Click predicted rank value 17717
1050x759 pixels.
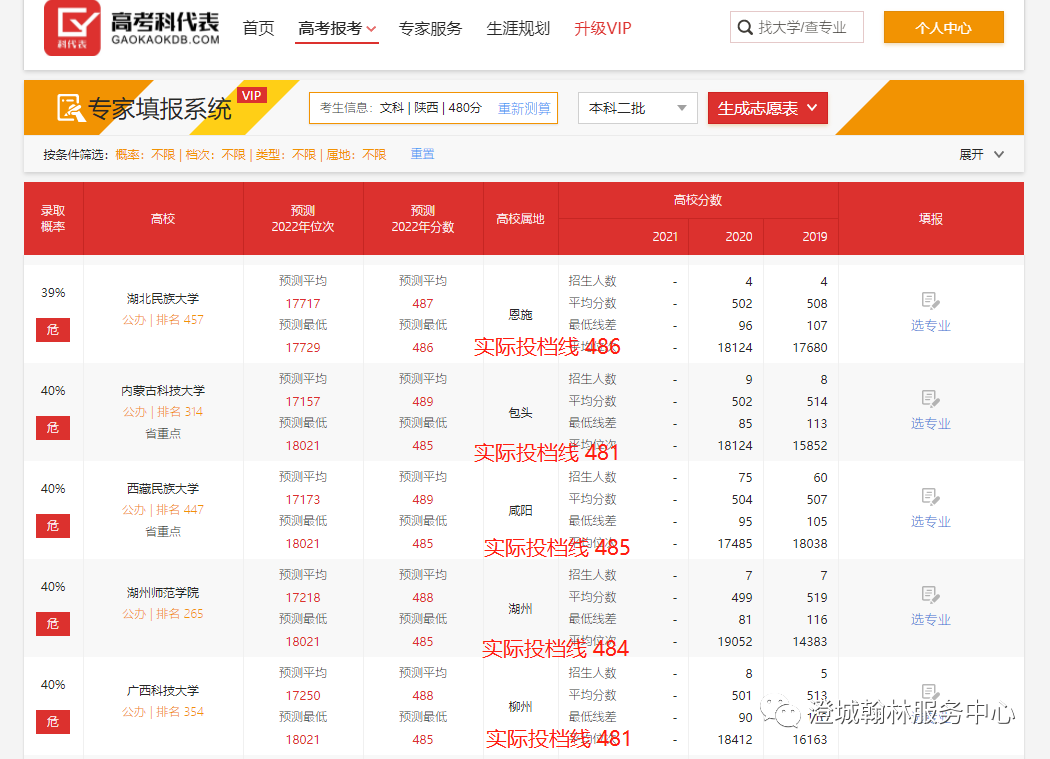click(303, 303)
